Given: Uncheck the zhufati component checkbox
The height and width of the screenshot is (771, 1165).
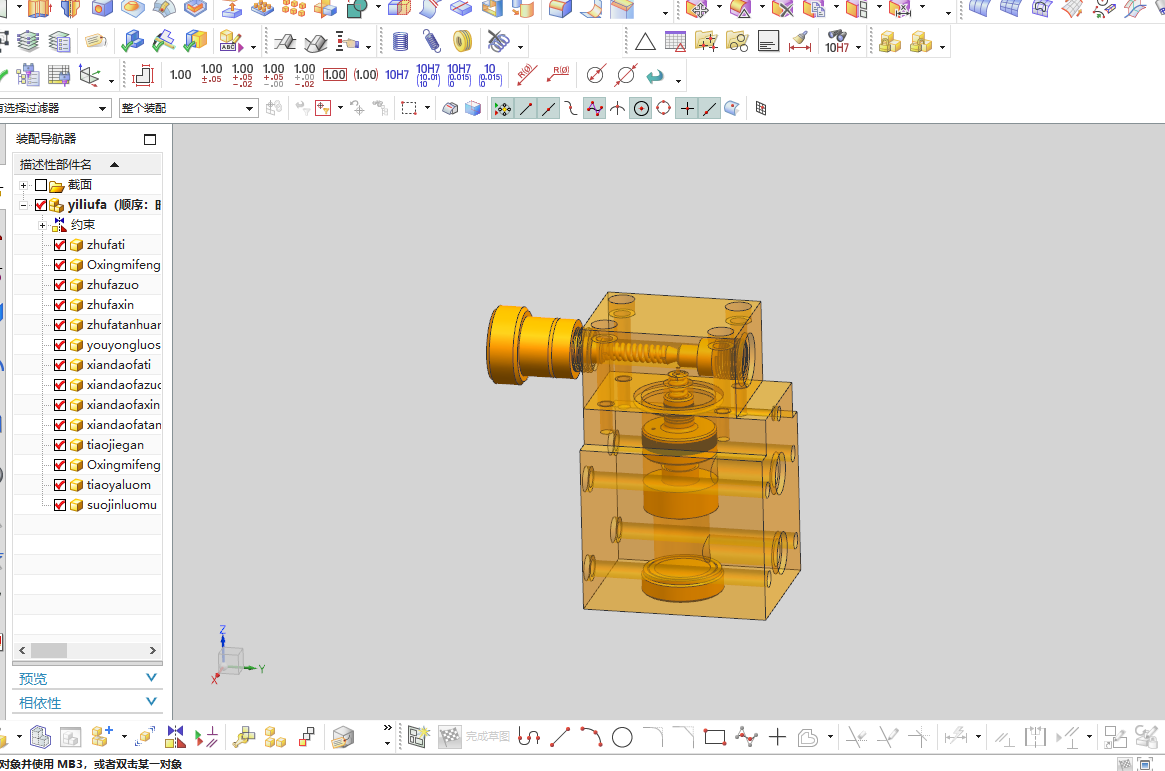Looking at the screenshot, I should [60, 244].
